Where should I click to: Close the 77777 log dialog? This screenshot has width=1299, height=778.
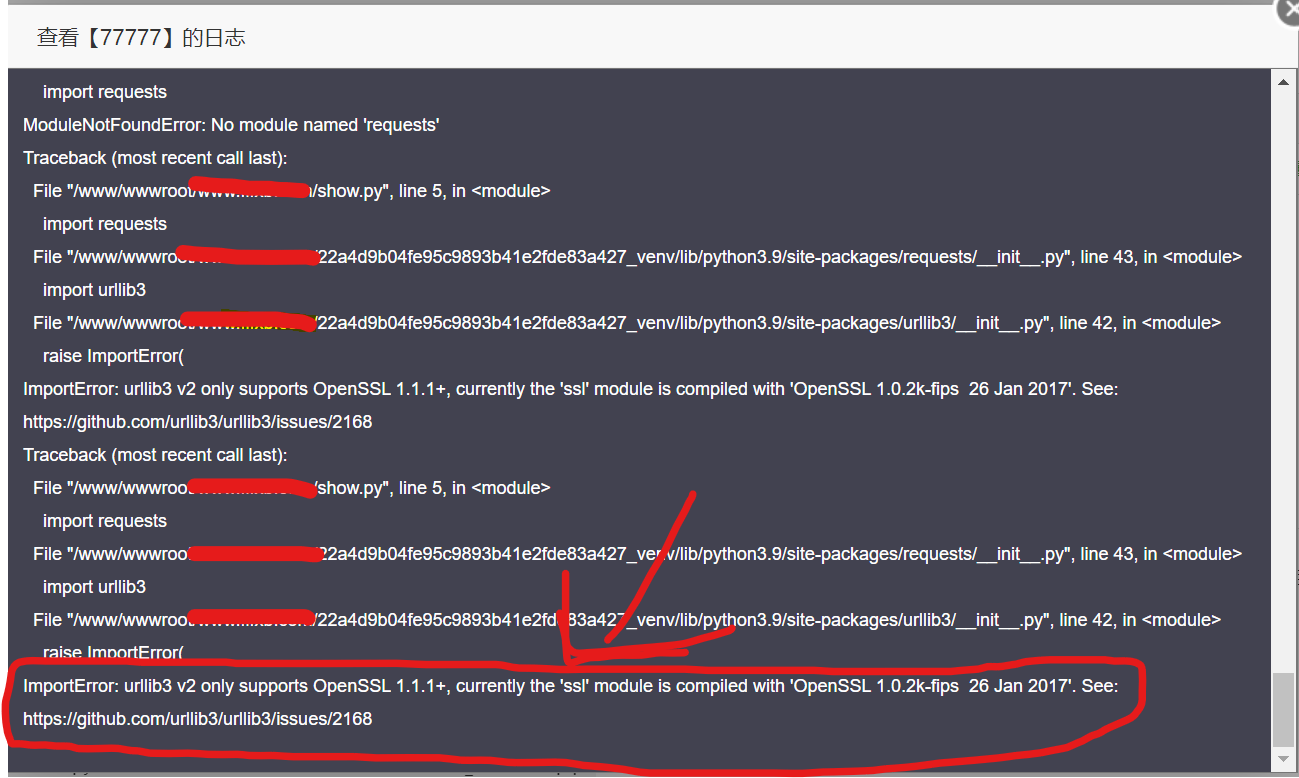1289,9
